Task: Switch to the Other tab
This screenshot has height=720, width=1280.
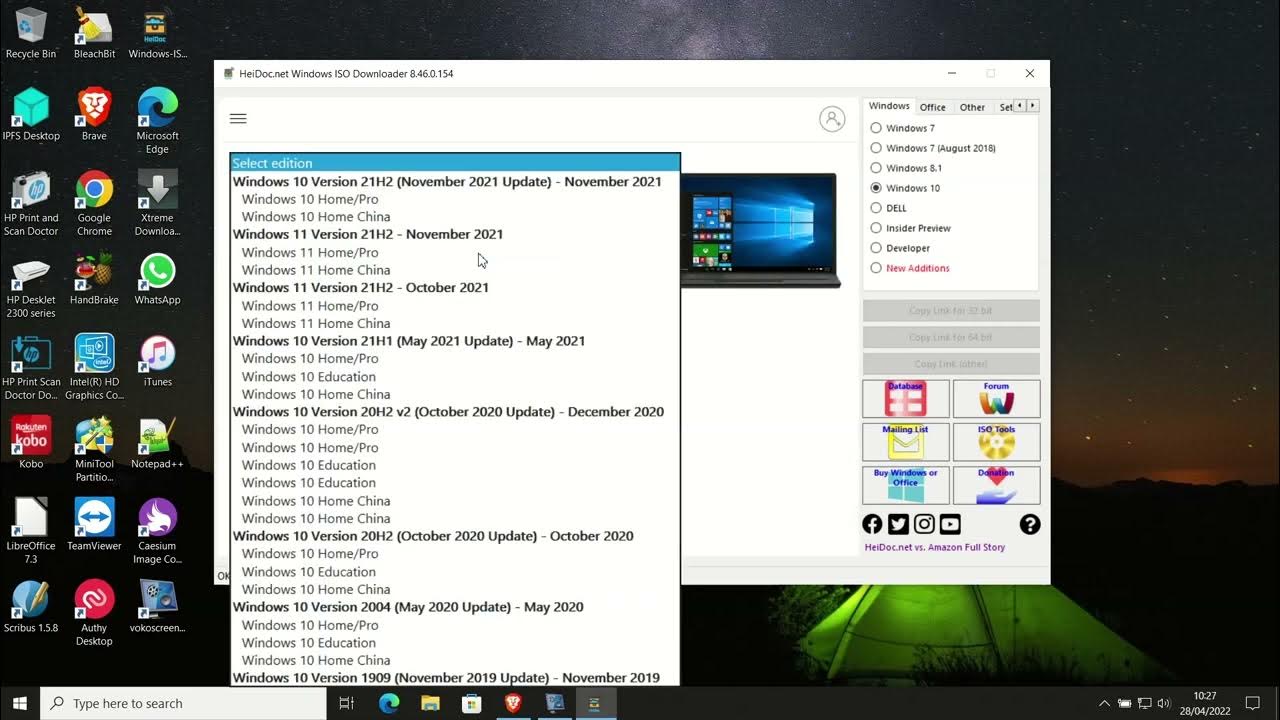Action: coord(972,107)
